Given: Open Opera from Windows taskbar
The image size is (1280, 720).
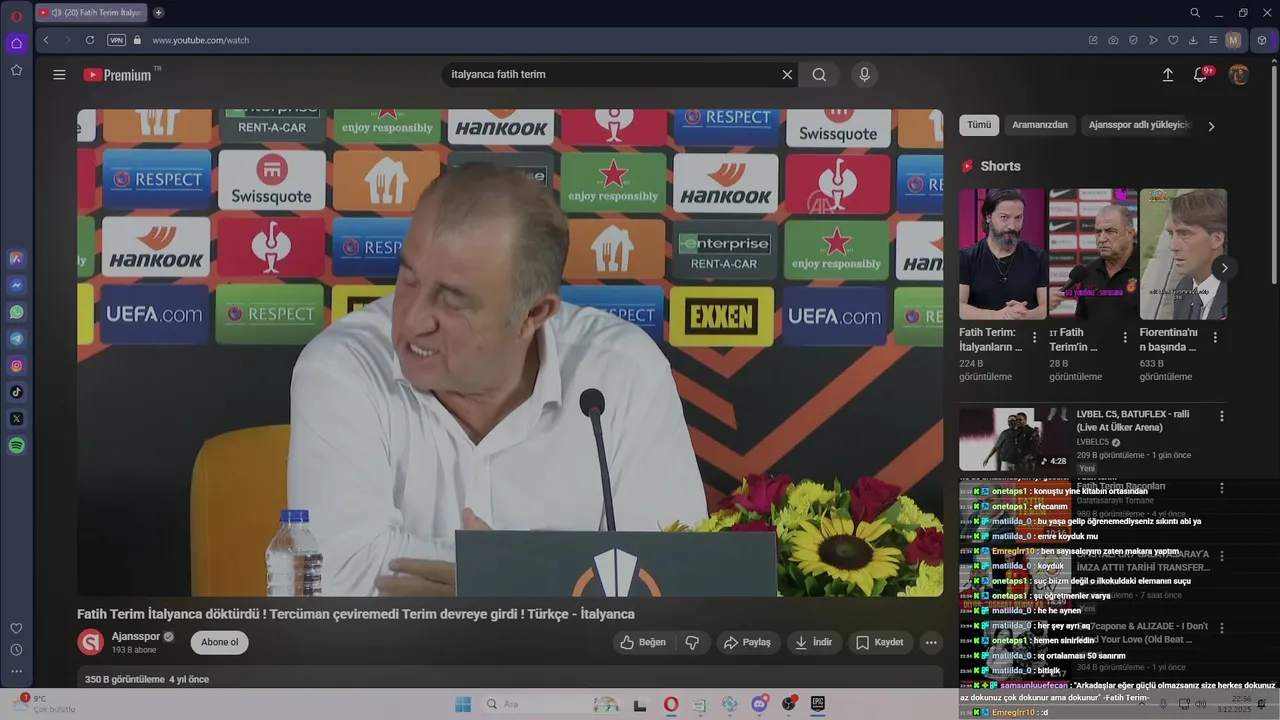Looking at the screenshot, I should click(671, 704).
